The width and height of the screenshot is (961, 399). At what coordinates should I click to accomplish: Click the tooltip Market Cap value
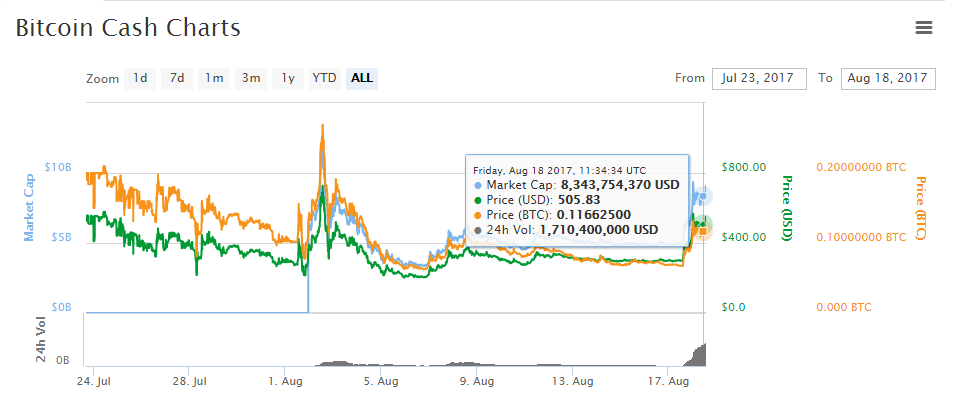tap(620, 184)
